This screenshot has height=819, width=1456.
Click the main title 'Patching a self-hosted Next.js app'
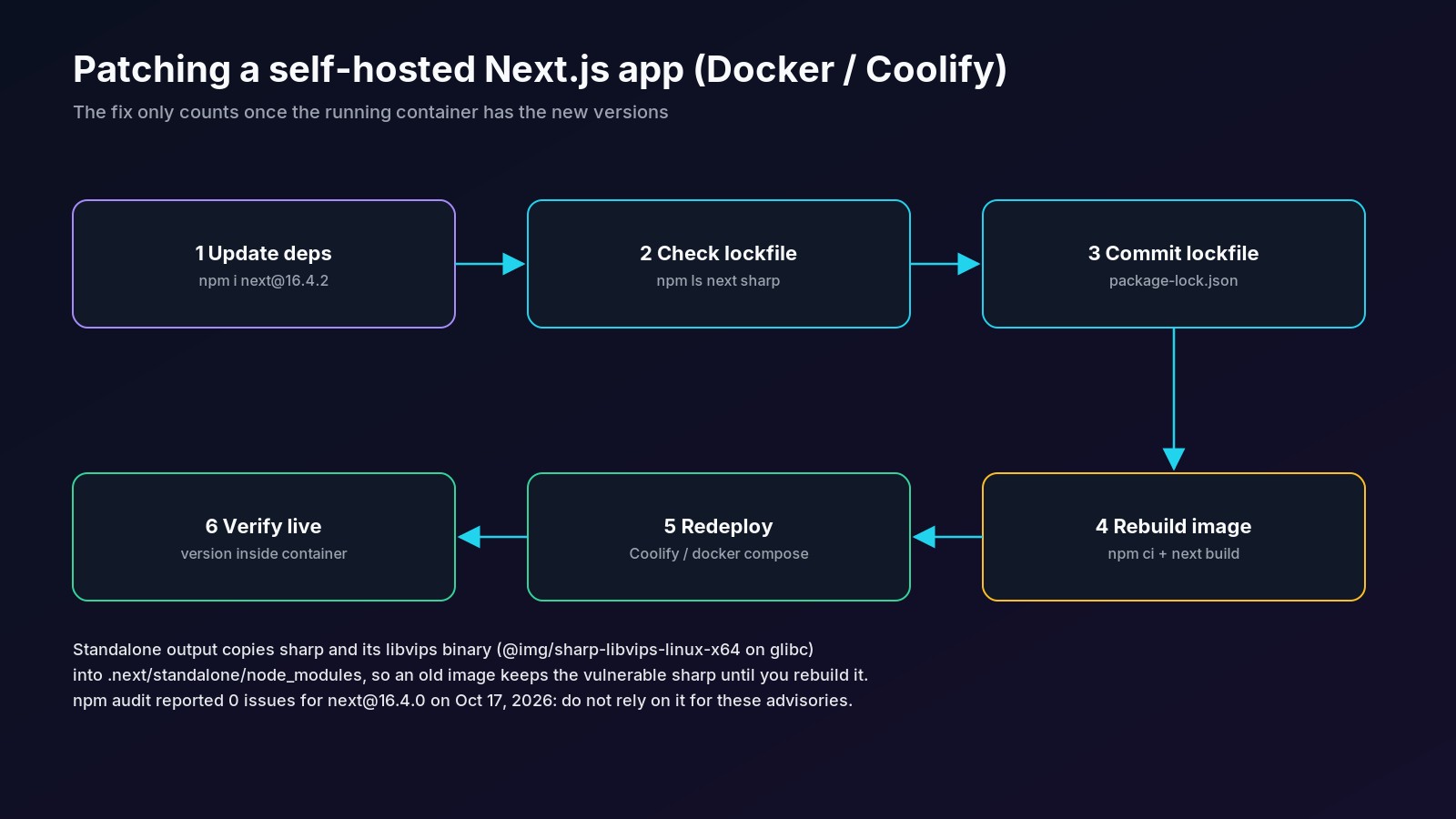coord(540,69)
